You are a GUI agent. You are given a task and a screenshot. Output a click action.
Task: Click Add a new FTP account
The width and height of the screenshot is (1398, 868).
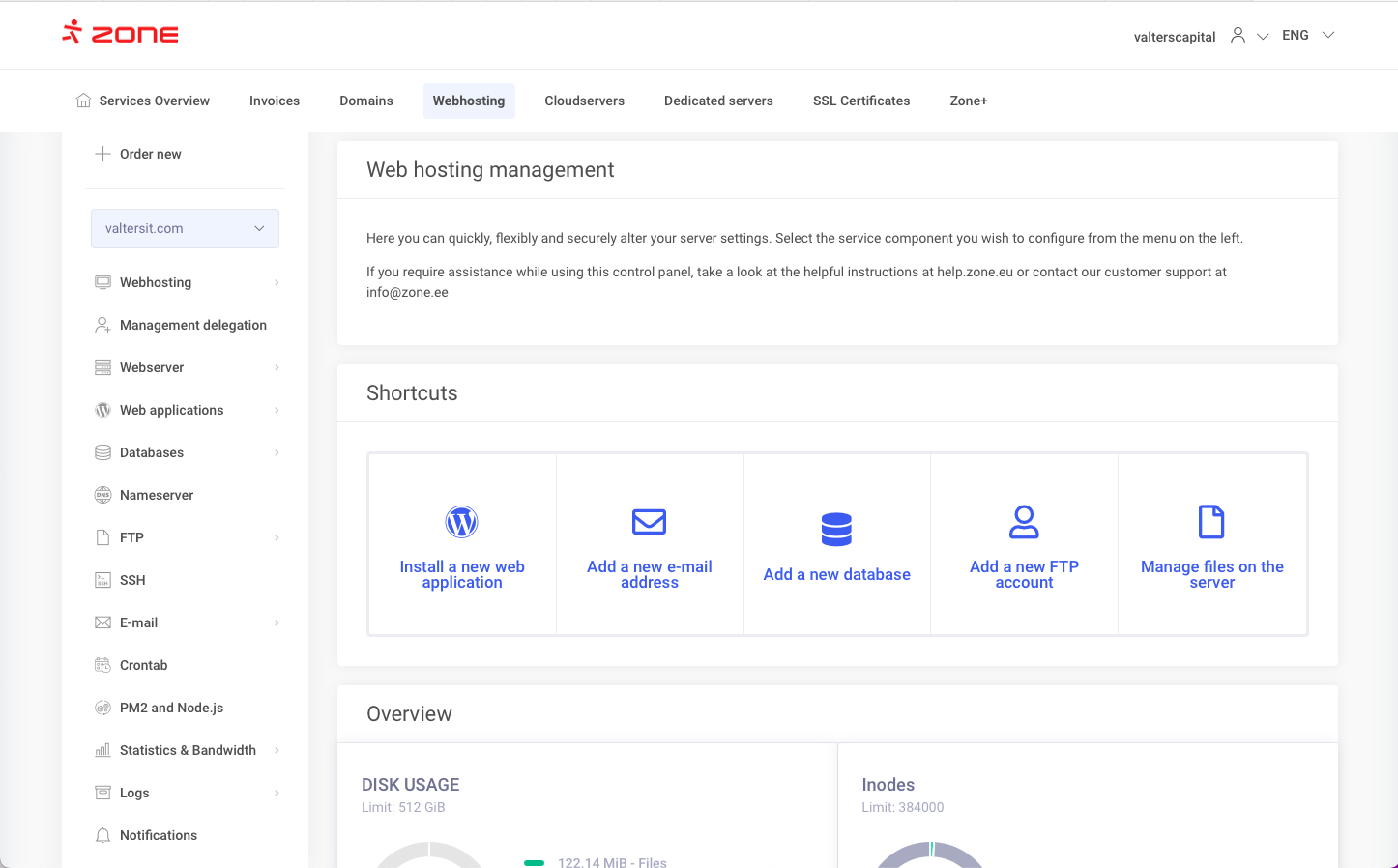pos(1024,574)
